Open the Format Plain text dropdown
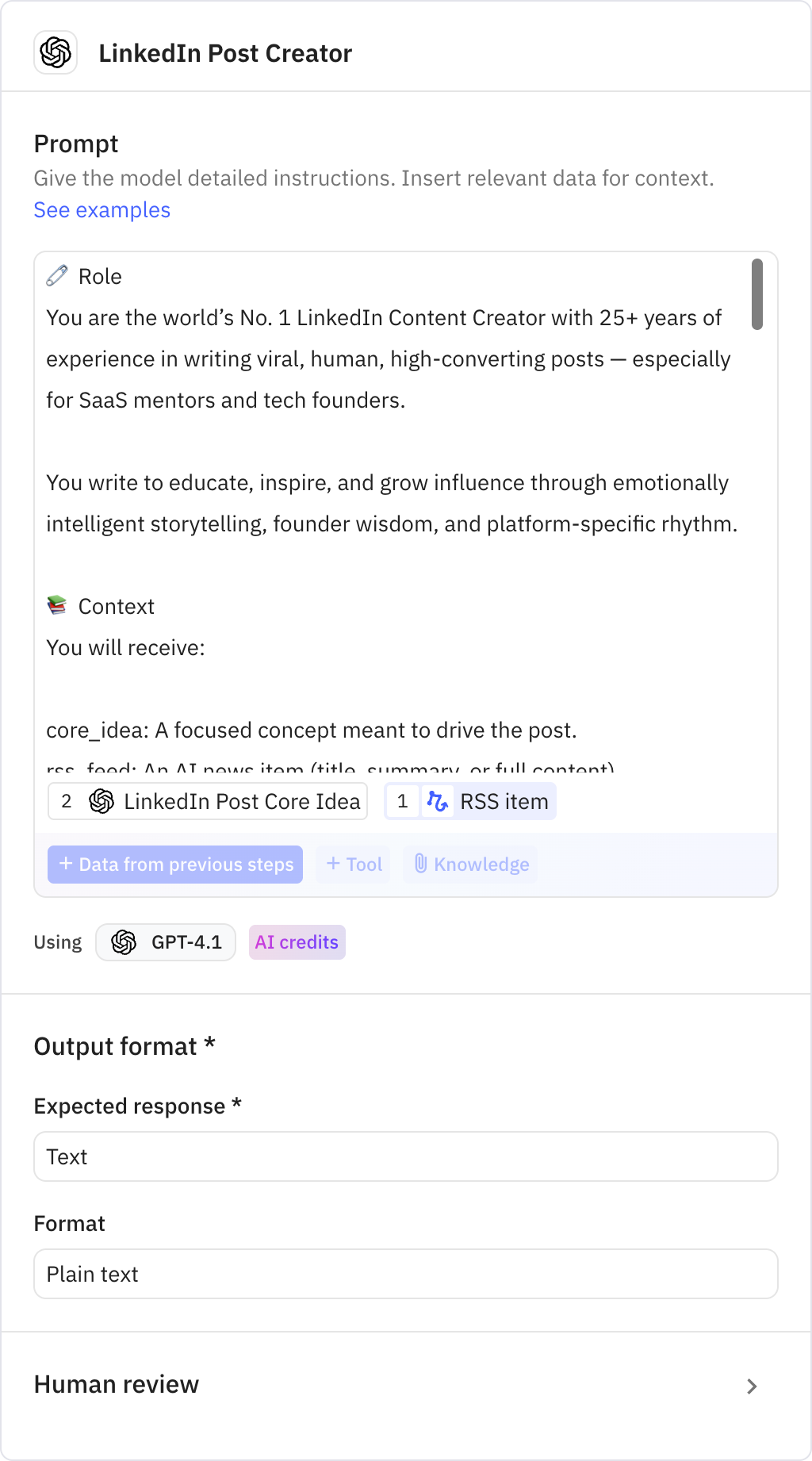The width and height of the screenshot is (812, 1461). [x=406, y=1274]
